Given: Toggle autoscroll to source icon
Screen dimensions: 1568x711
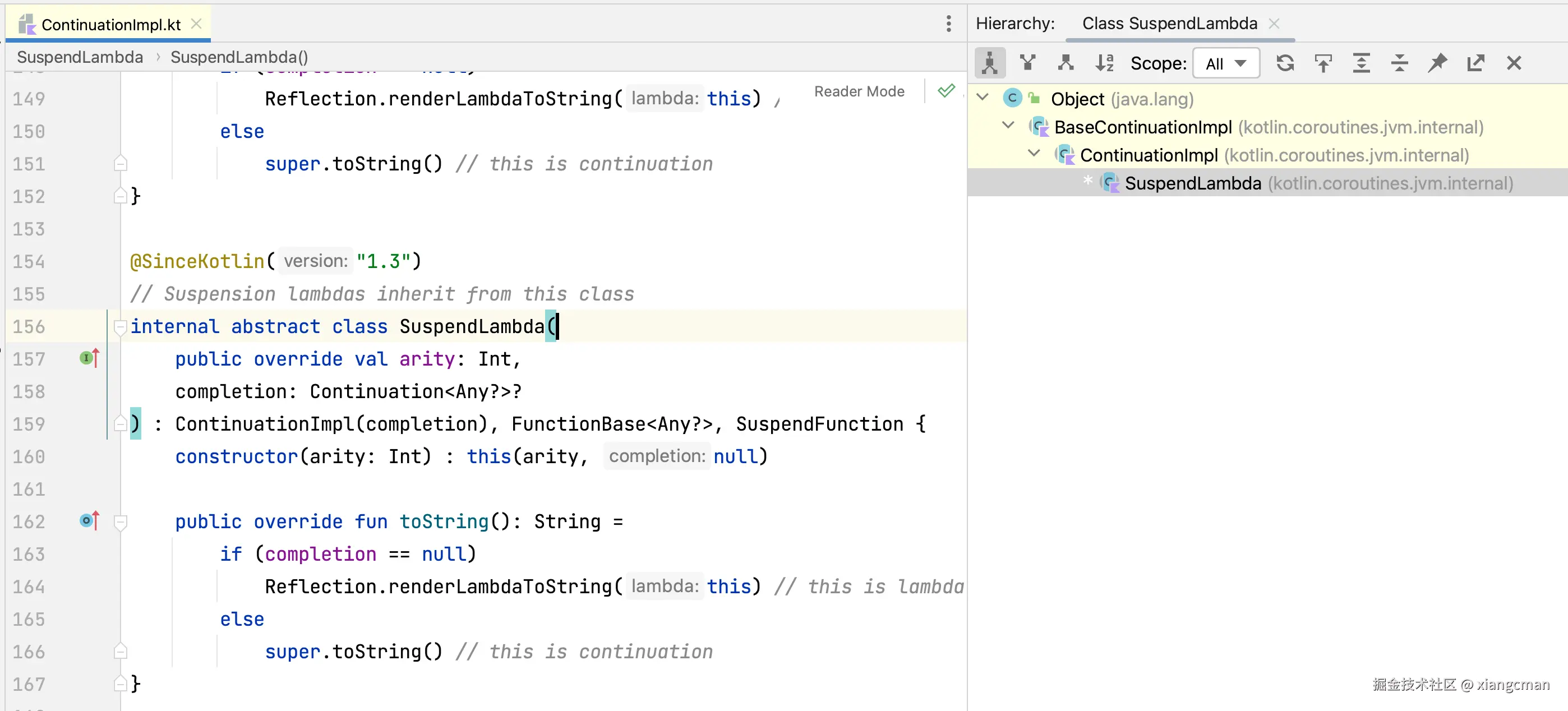Looking at the screenshot, I should (x=1323, y=63).
